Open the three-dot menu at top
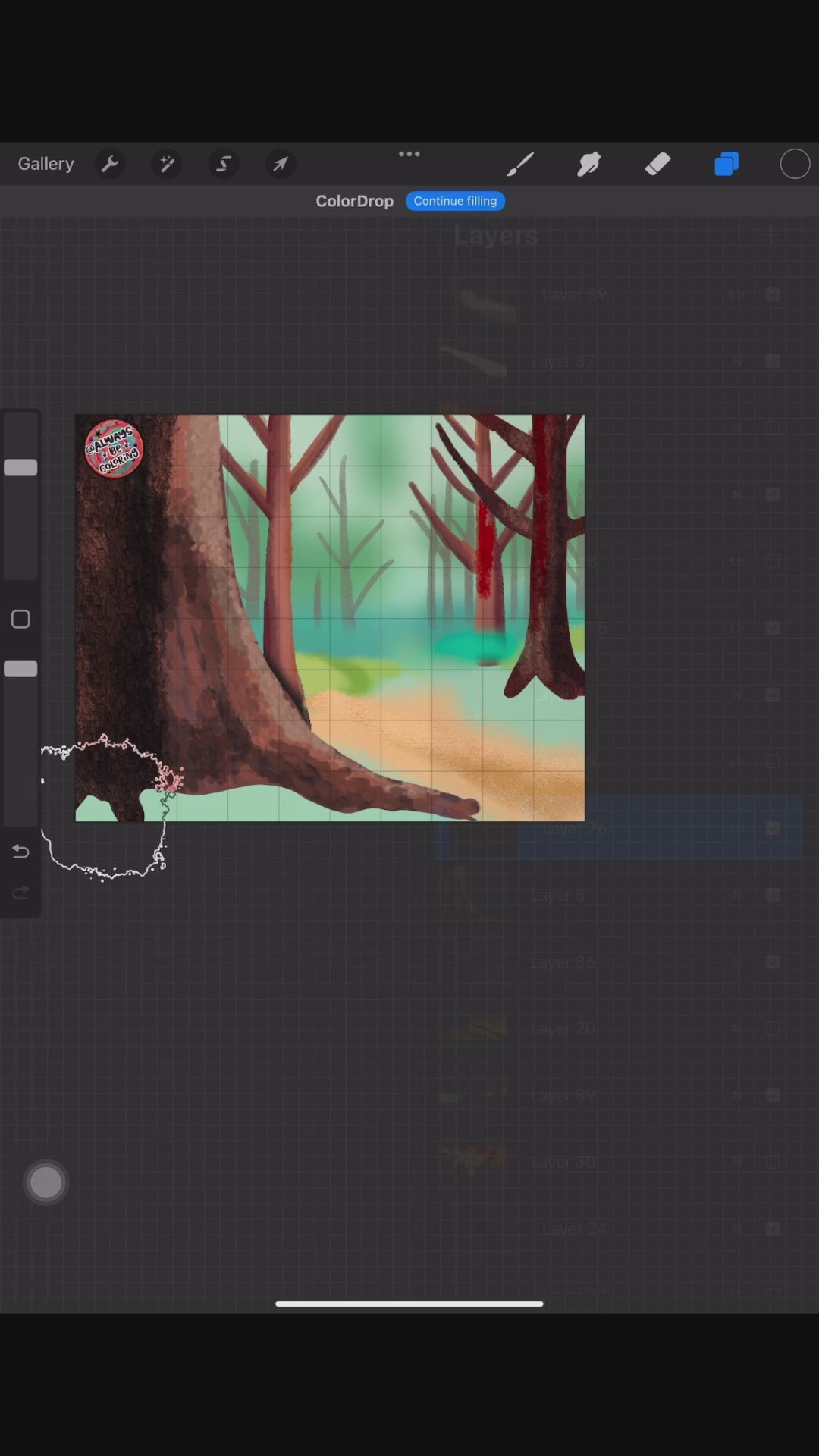The image size is (819, 1456). pos(409,154)
